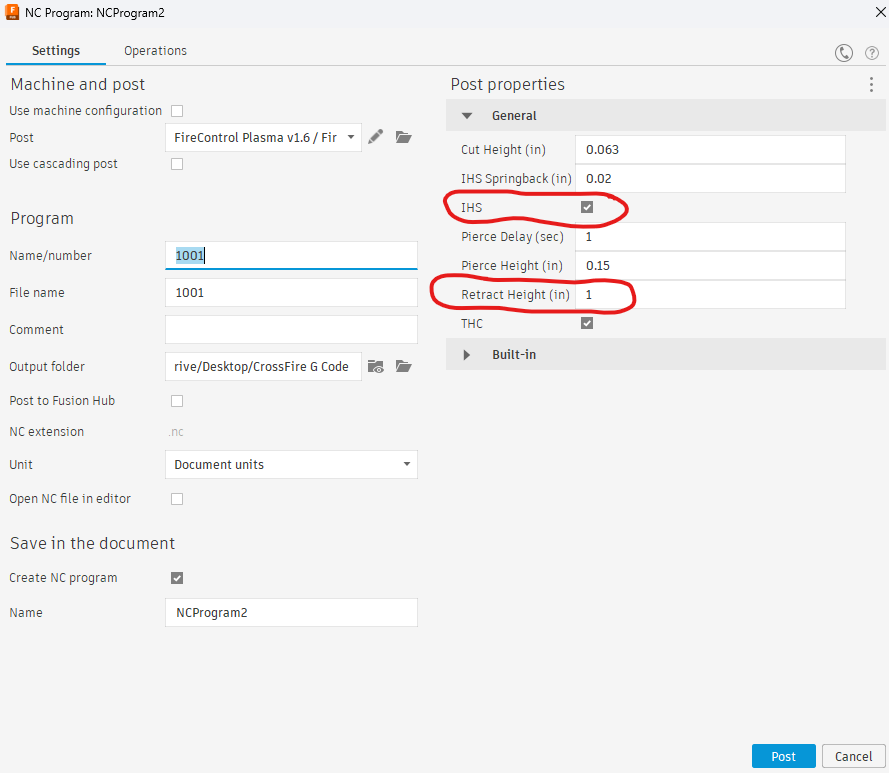The height and width of the screenshot is (773, 889).
Task: Toggle the THC checkbox
Action: click(587, 324)
